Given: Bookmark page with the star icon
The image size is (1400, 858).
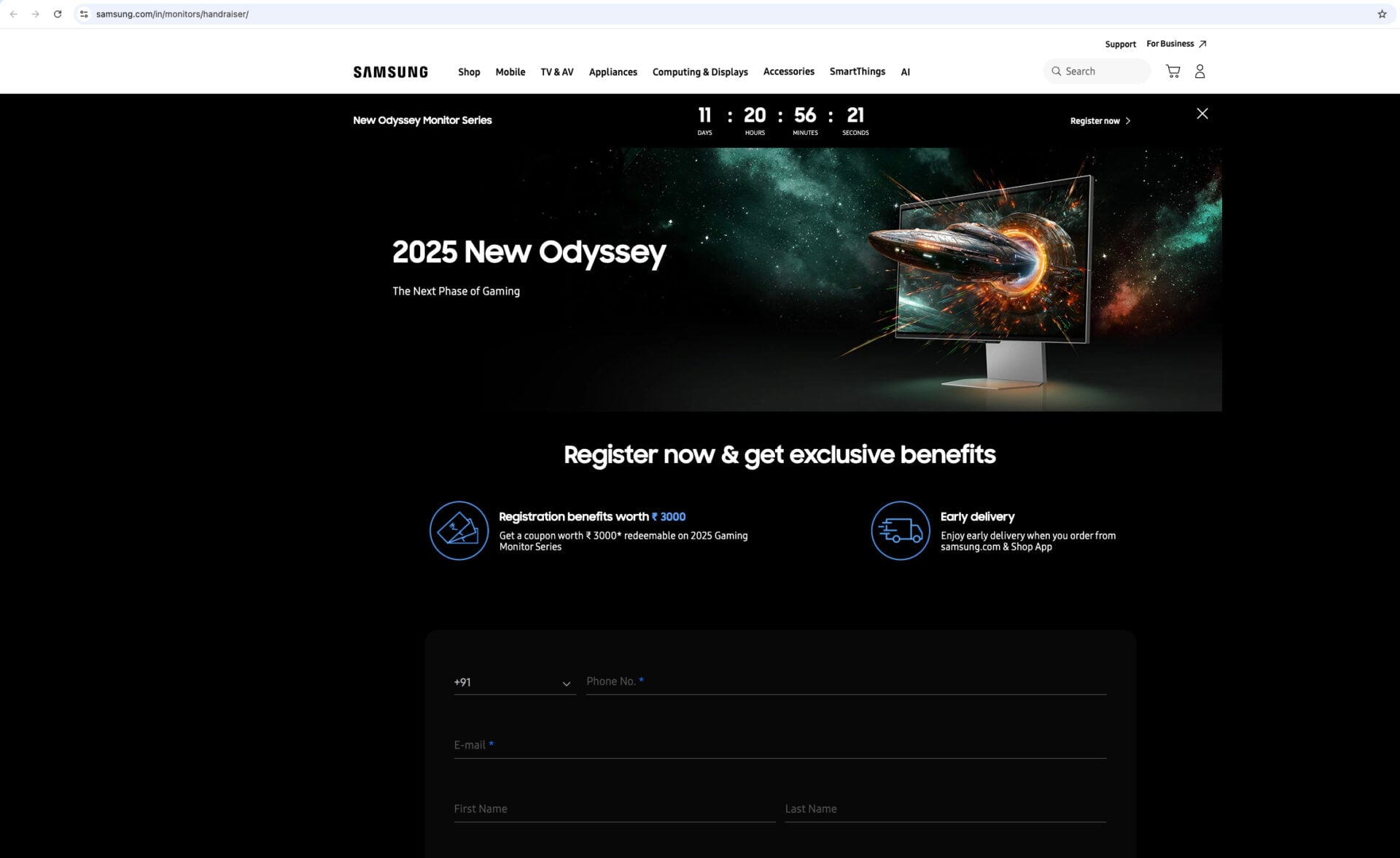Looking at the screenshot, I should (1381, 14).
